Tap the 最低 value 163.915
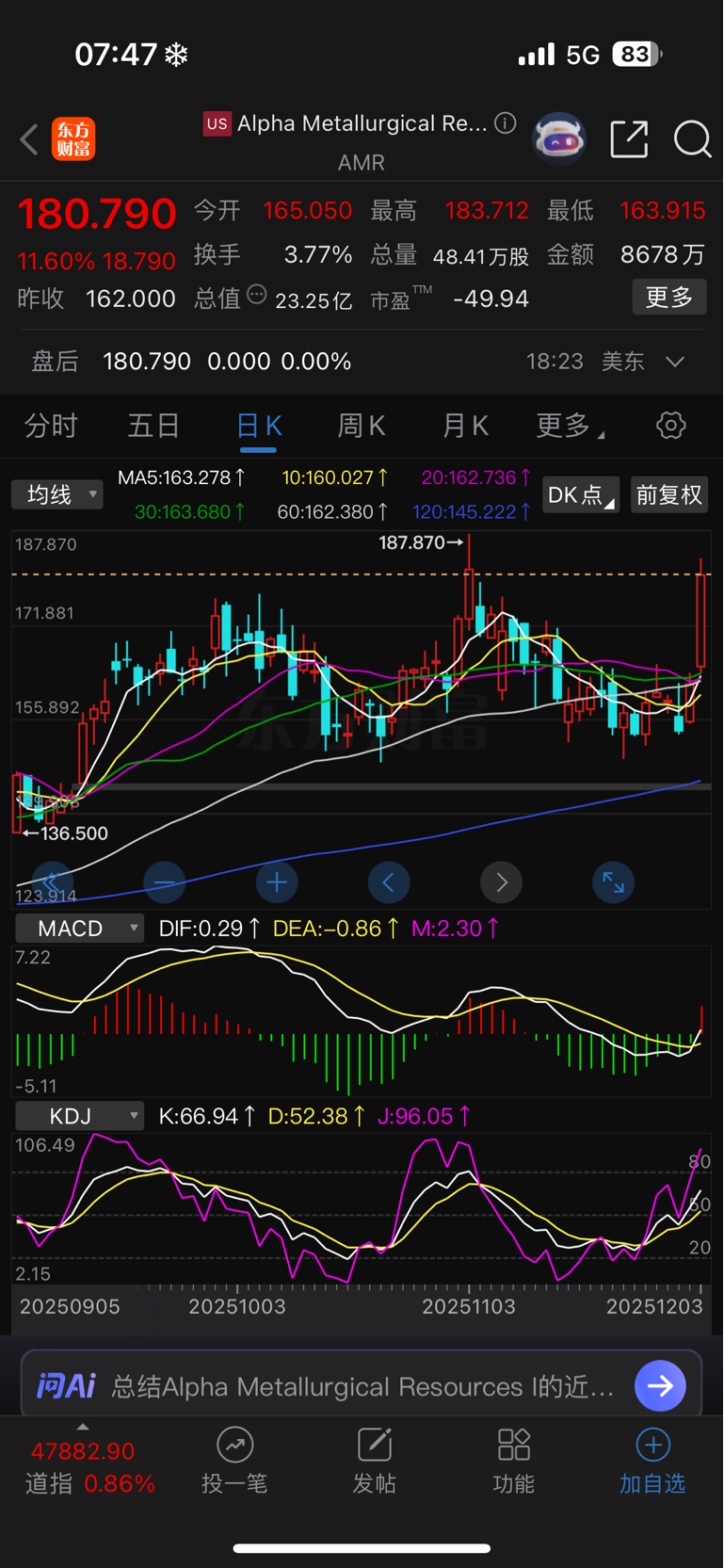 662,211
